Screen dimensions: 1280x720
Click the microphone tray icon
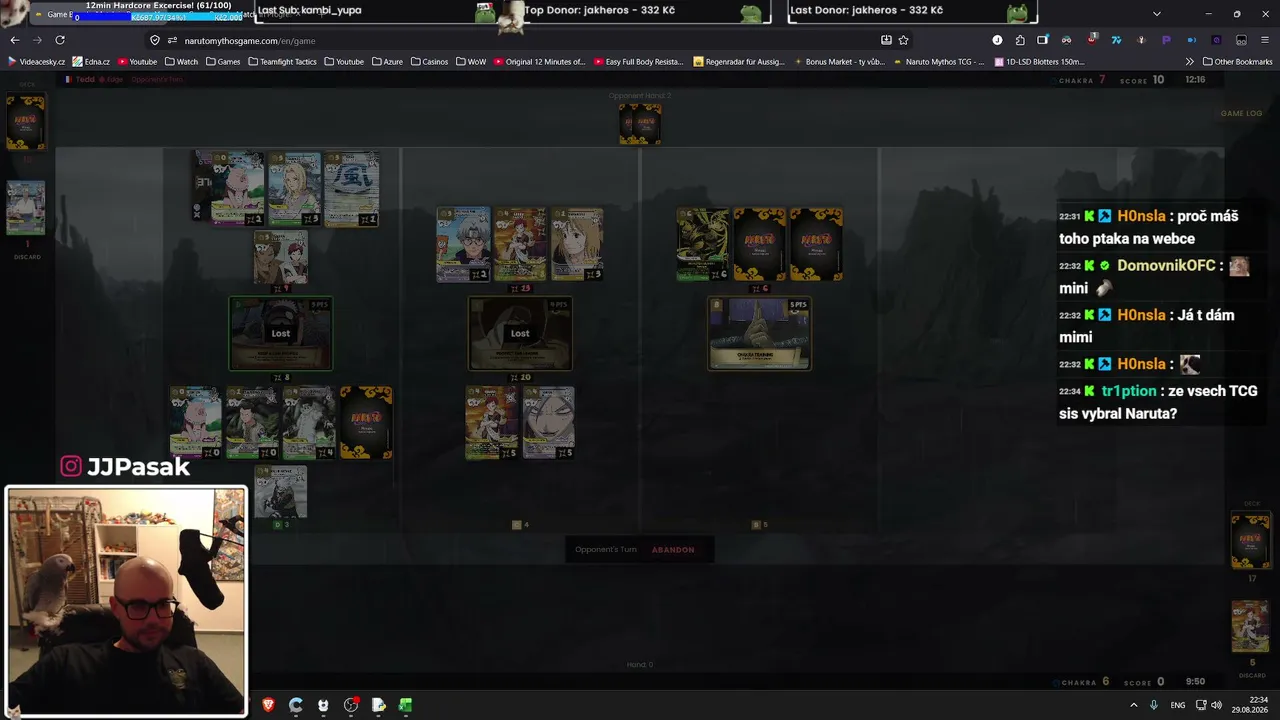1154,705
